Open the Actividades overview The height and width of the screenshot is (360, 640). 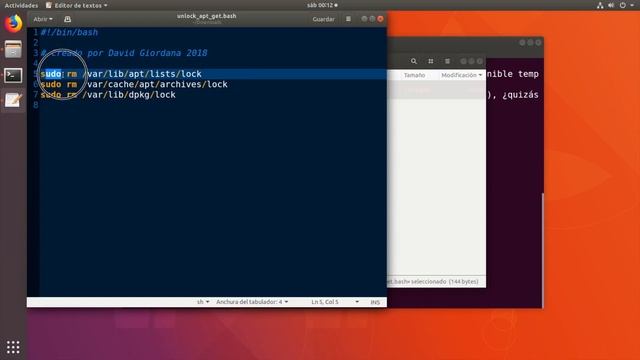pos(21,5)
